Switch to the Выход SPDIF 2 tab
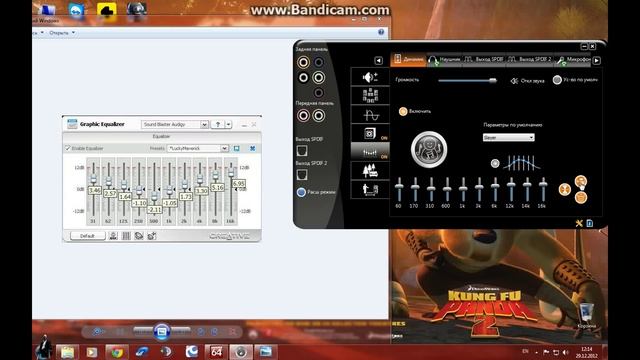Screen dimensions: 640x360 [x=530, y=60]
